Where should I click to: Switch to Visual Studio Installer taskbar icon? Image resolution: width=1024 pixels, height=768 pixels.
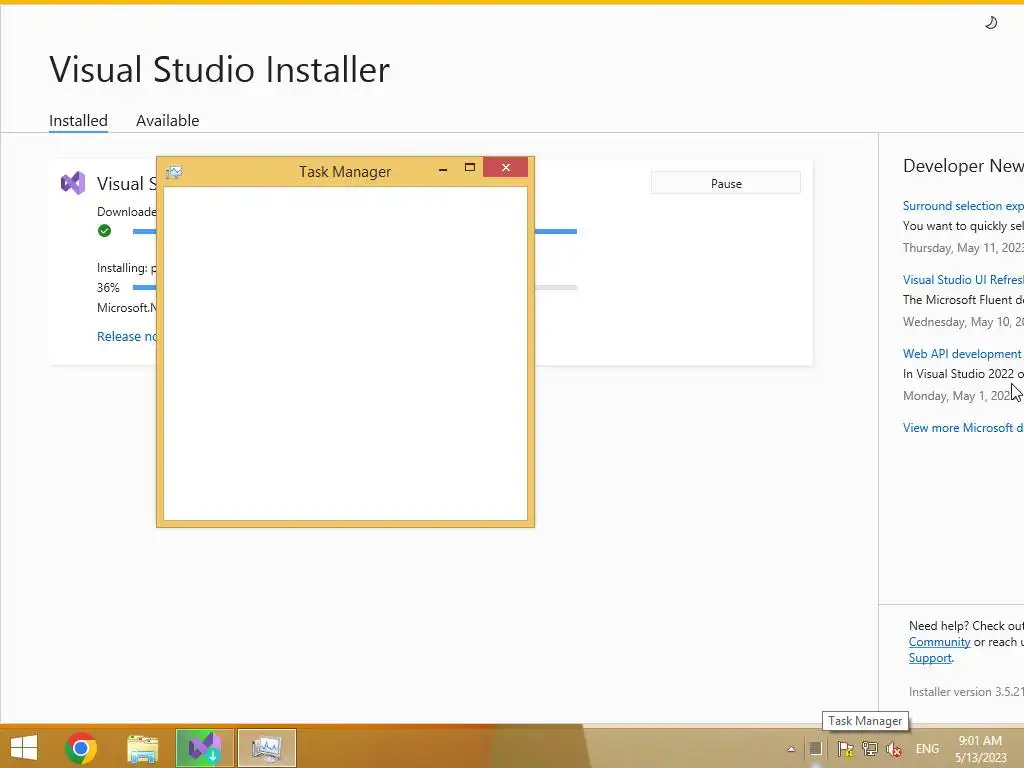[x=204, y=748]
